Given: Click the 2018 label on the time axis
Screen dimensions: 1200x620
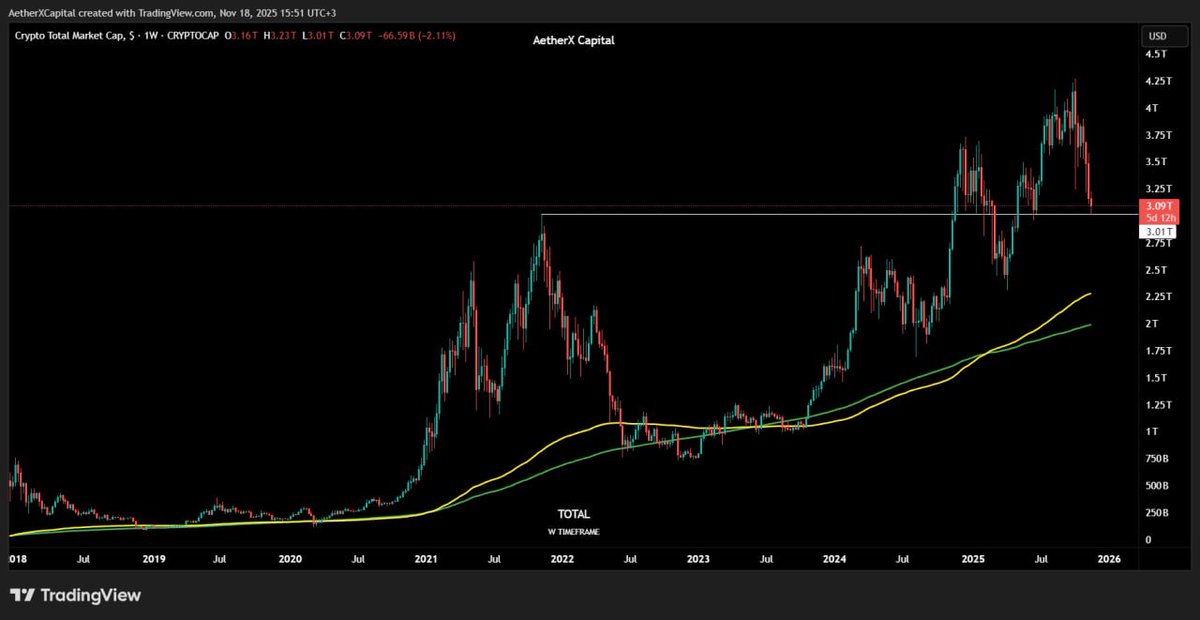Looking at the screenshot, I should (x=18, y=560).
